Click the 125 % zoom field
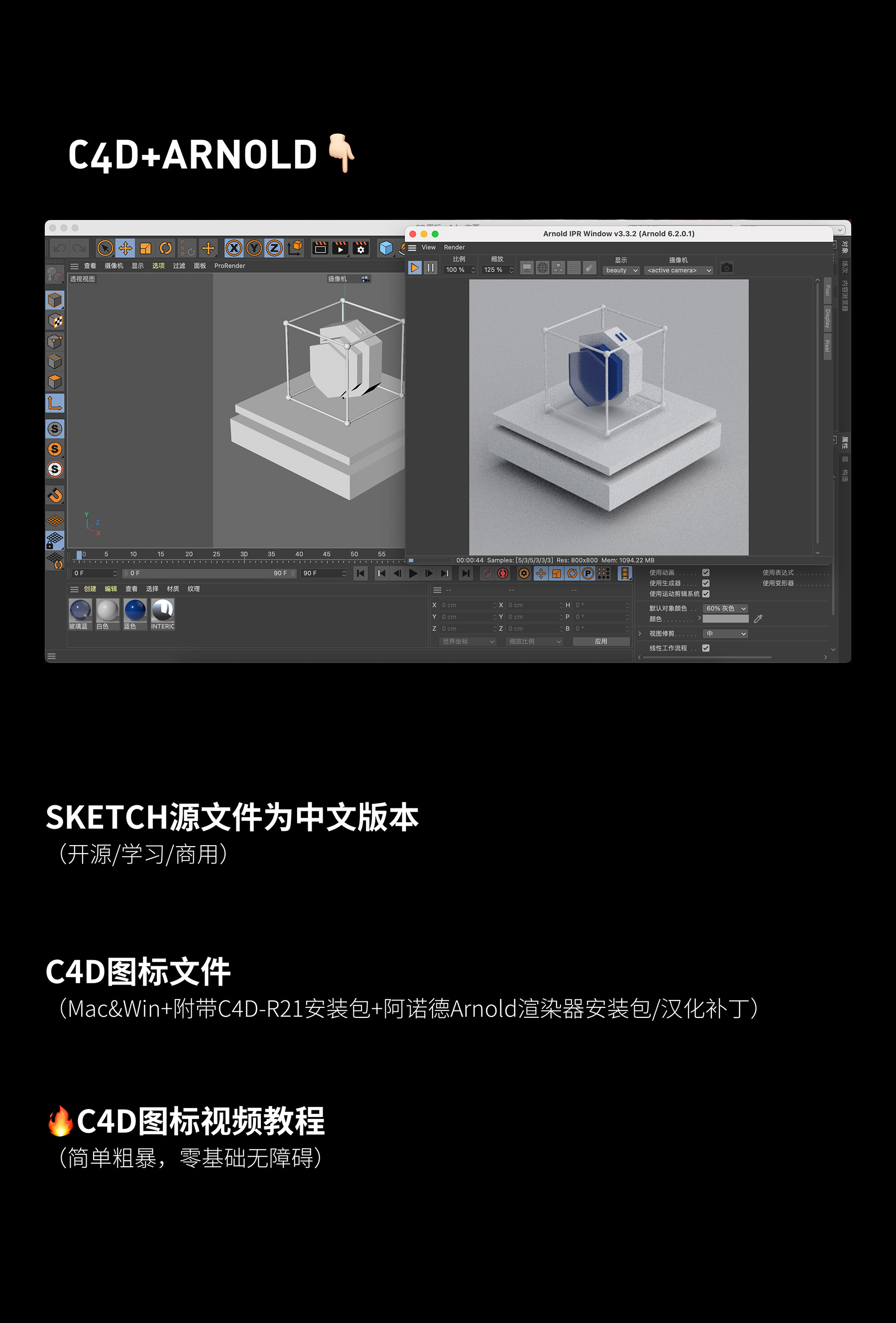 click(x=497, y=270)
